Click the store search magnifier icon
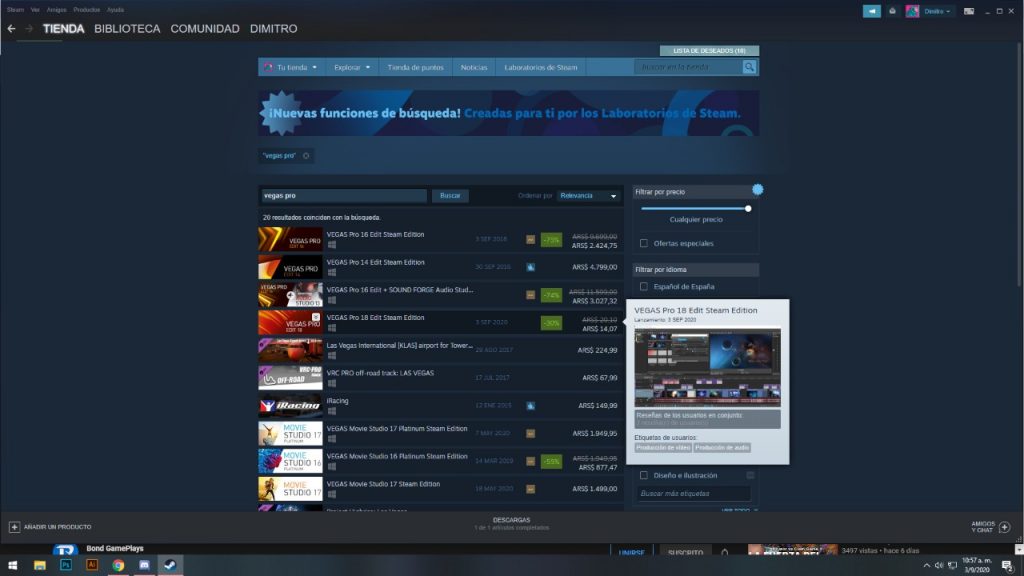 click(x=749, y=67)
